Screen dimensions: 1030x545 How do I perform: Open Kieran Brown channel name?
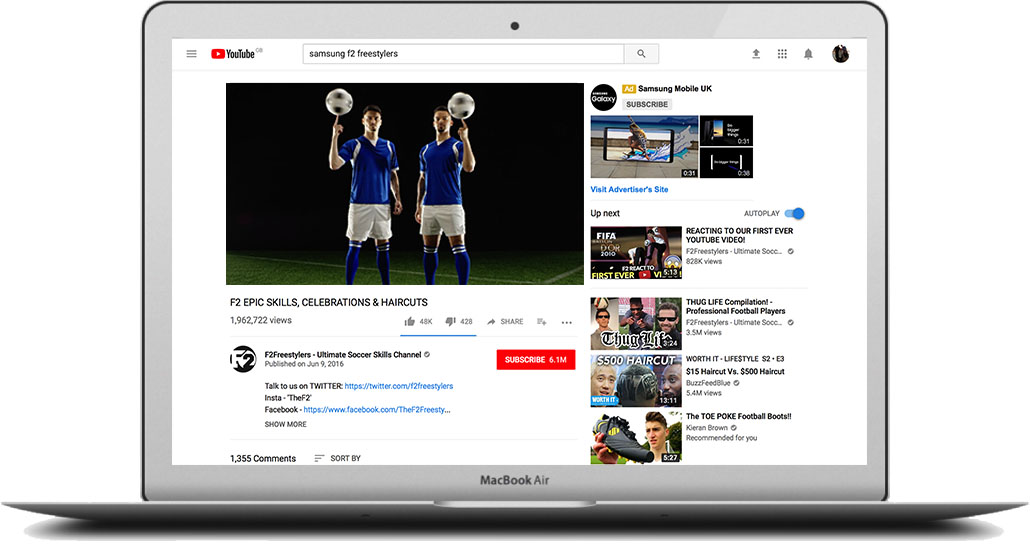pyautogui.click(x=707, y=427)
